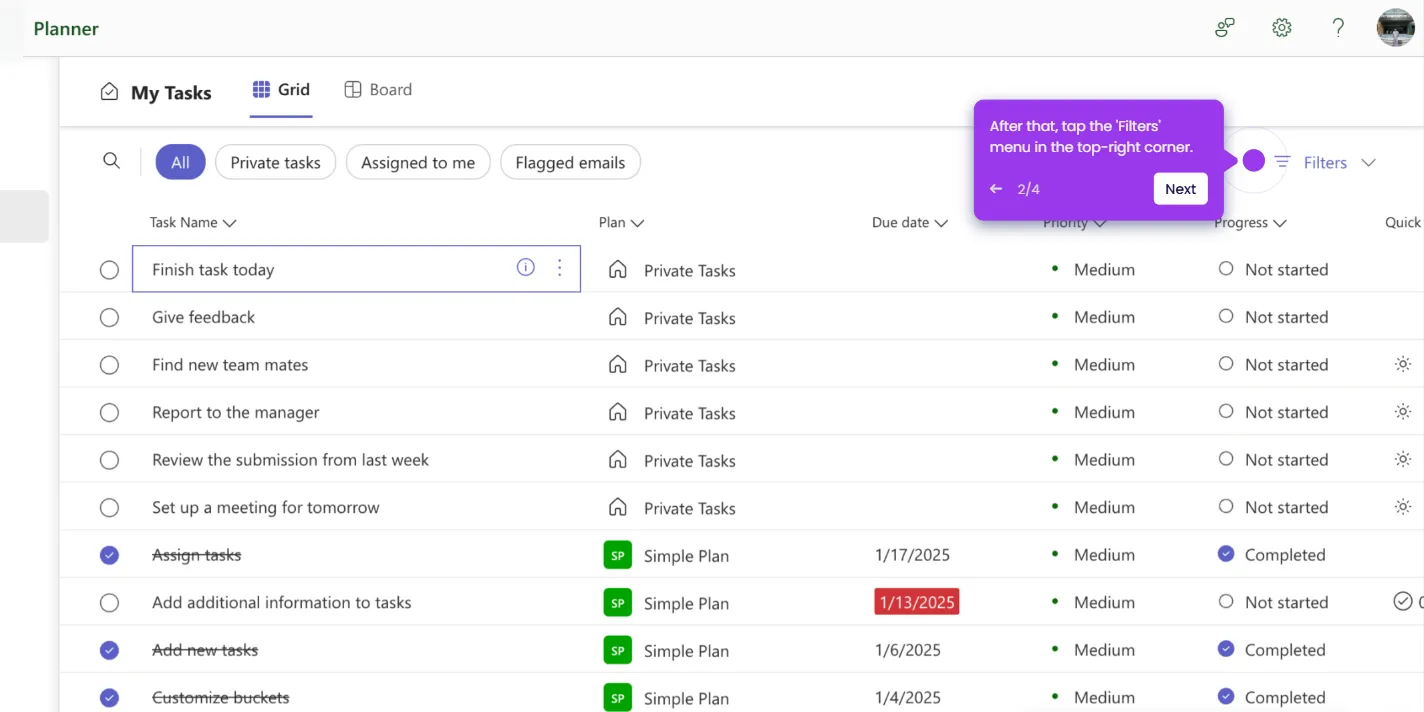Click the search magnifier icon
The height and width of the screenshot is (712, 1424).
coord(111,161)
